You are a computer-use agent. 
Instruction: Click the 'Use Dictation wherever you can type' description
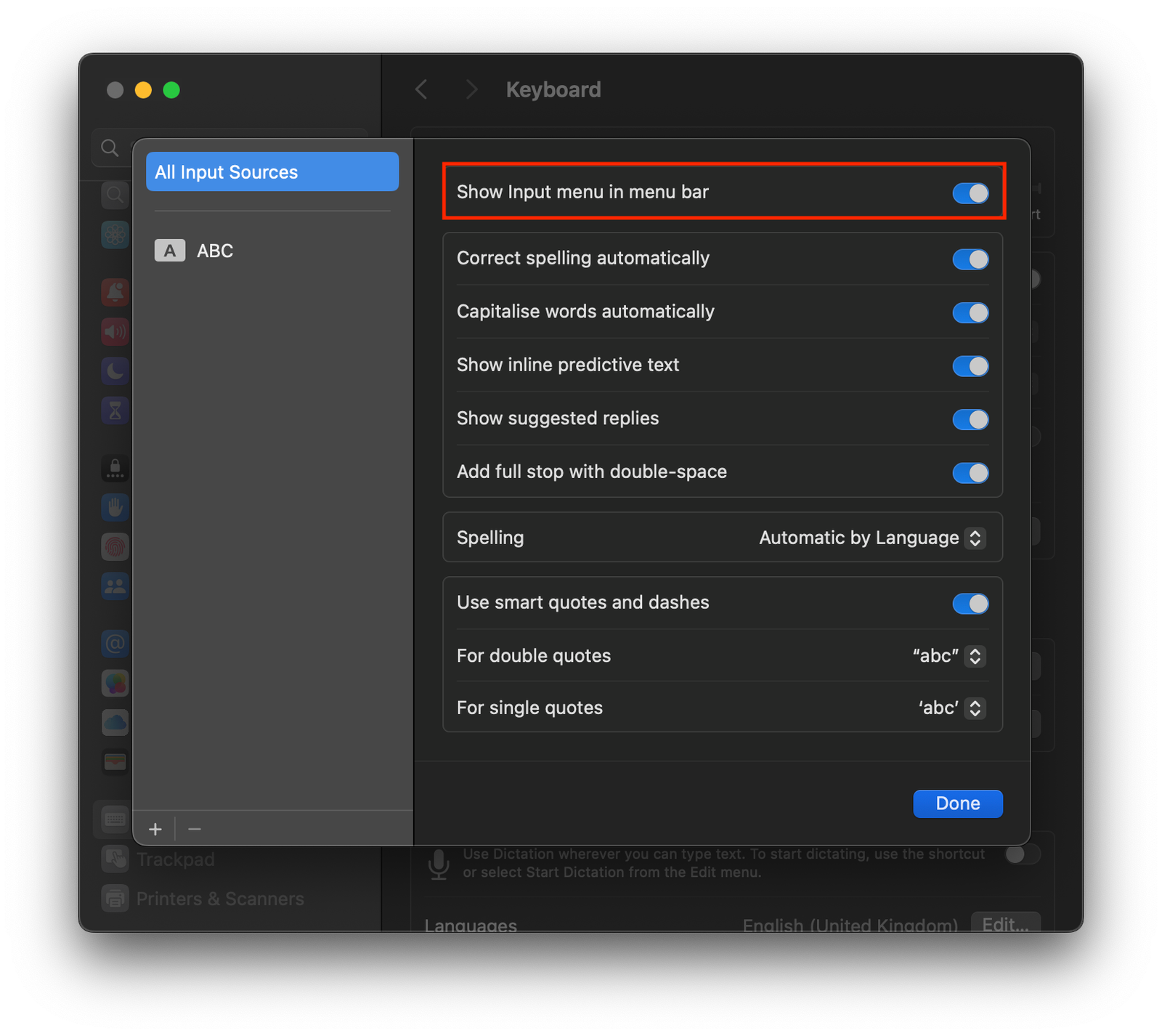[724, 863]
